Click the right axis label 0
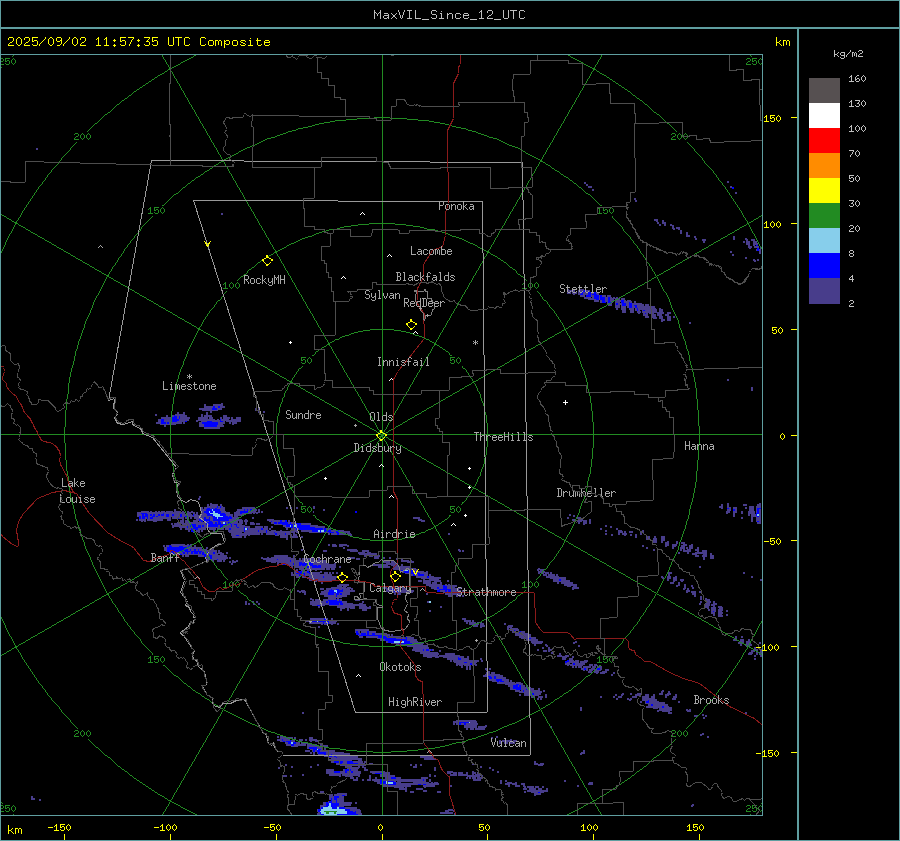This screenshot has width=900, height=841. 782,436
